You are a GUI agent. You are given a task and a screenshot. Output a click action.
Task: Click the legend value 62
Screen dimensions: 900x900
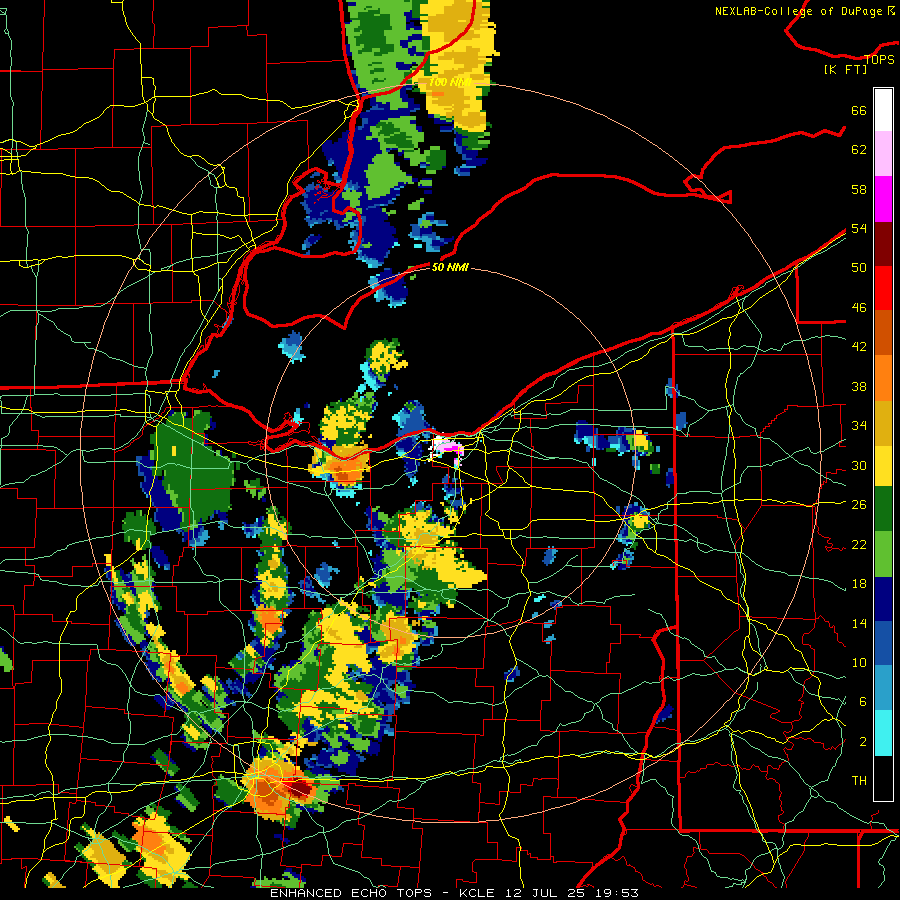click(x=859, y=150)
